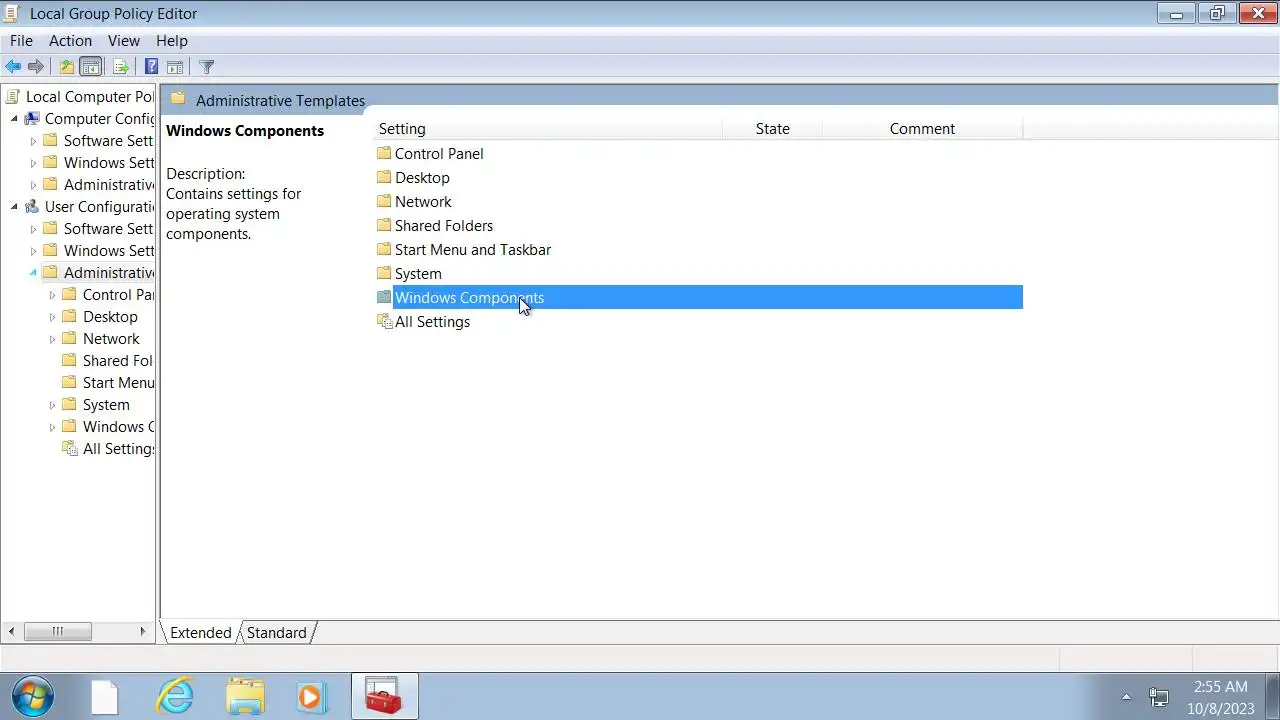Click the Desktop folder icon in list

pyautogui.click(x=384, y=177)
